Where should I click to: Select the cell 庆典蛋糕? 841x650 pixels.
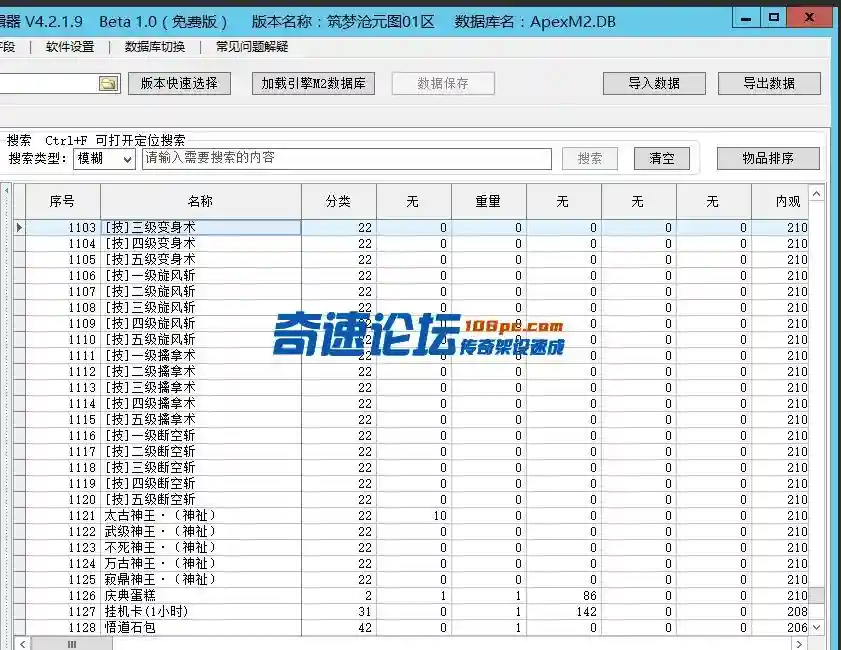(201, 596)
